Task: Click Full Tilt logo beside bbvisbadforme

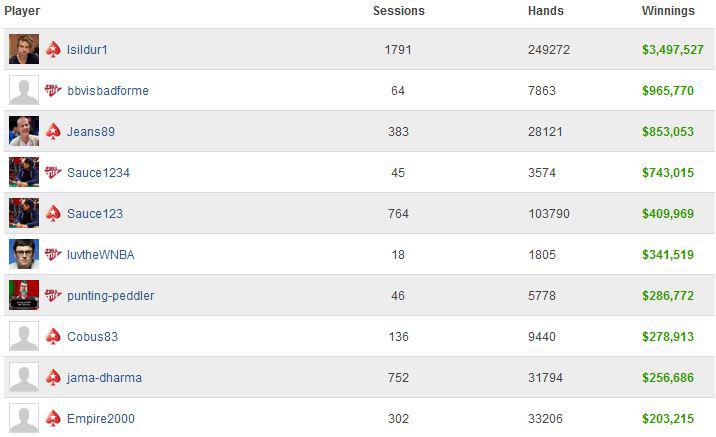Action: pyautogui.click(x=53, y=90)
